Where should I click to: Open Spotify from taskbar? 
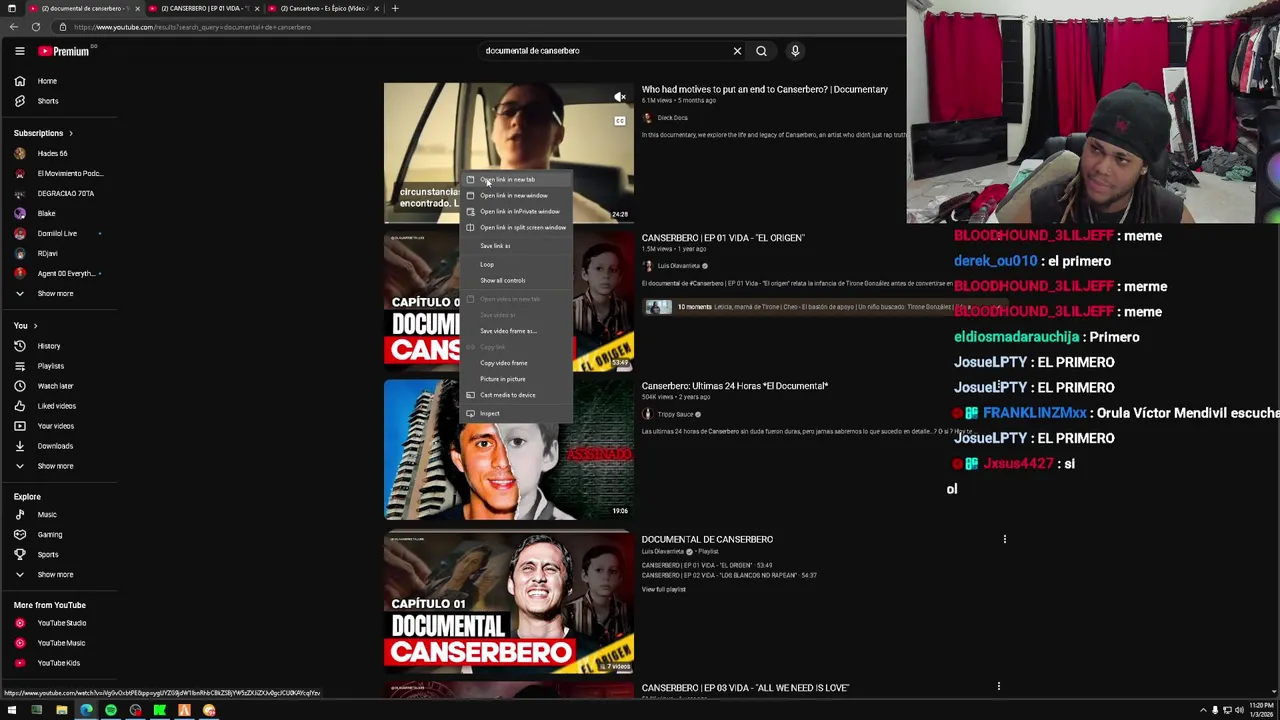110,710
